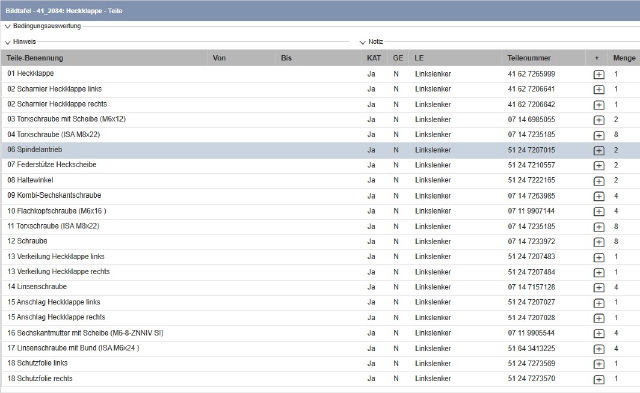The height and width of the screenshot is (393, 640).
Task: Add 06 Spindelantrieb using its plus icon
Action: (599, 151)
